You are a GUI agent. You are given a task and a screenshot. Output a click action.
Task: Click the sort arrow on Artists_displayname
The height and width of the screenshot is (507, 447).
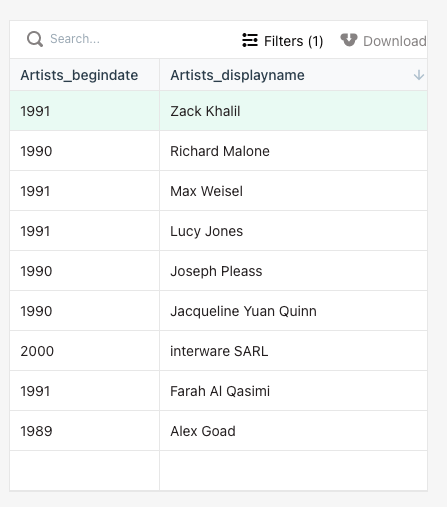click(x=419, y=75)
